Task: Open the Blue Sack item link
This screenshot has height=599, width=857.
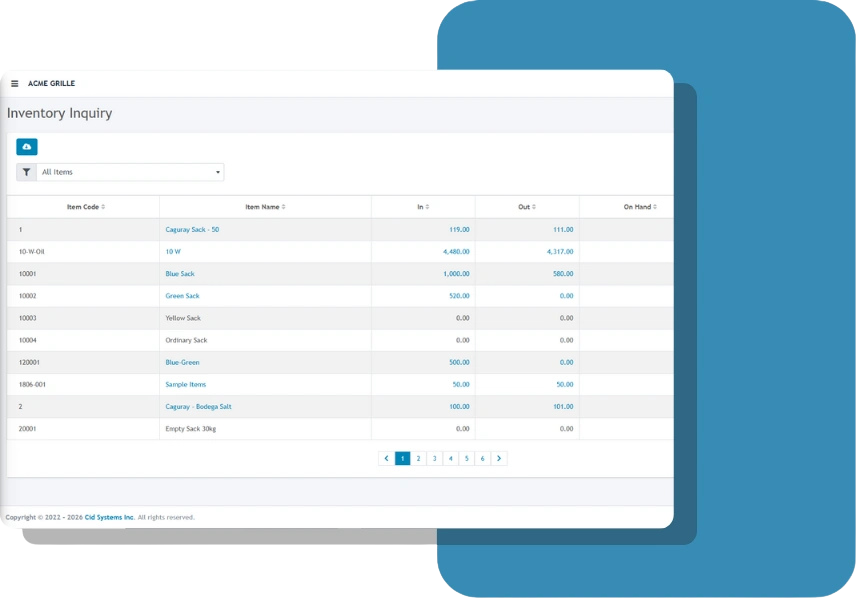Action: [x=182, y=274]
